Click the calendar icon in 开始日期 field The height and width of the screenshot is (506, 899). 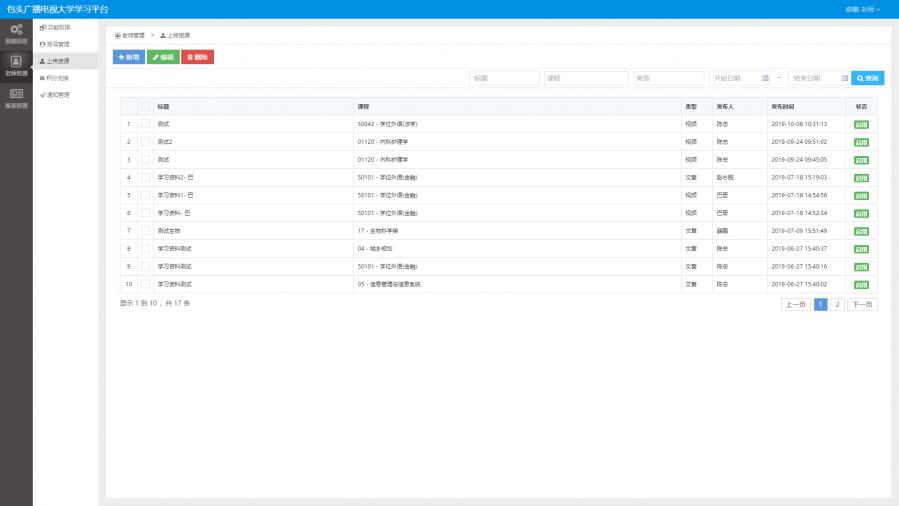[765, 78]
